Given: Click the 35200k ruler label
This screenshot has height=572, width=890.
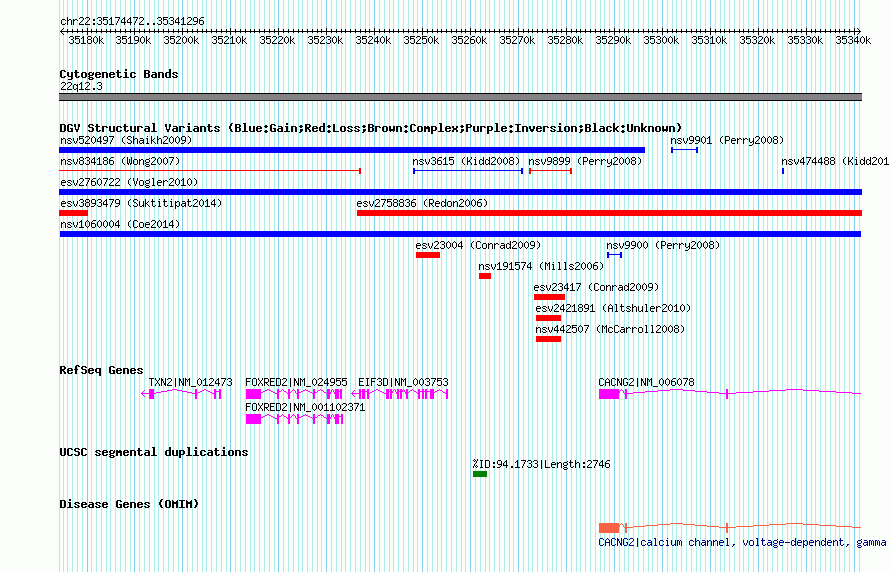Looking at the screenshot, I should click(181, 40).
